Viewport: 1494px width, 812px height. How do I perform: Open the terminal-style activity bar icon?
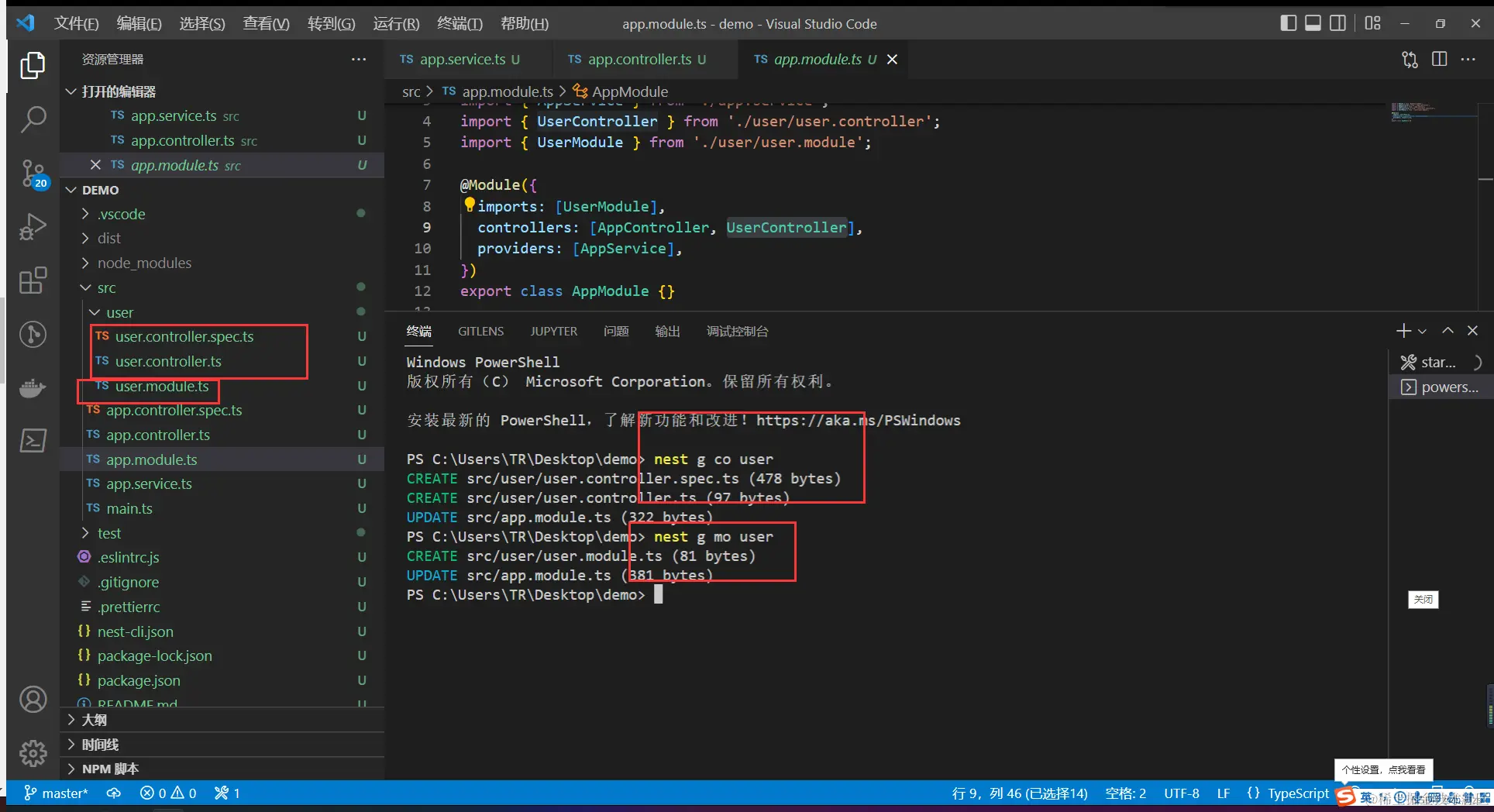(x=33, y=441)
